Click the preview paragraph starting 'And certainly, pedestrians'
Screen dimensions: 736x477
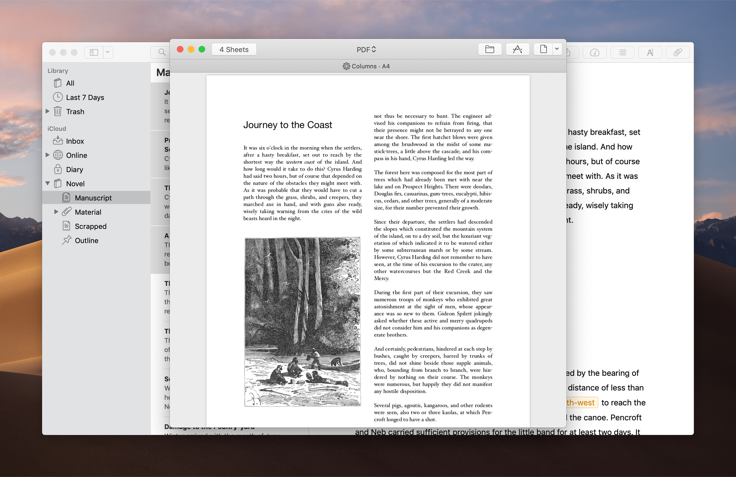433,370
